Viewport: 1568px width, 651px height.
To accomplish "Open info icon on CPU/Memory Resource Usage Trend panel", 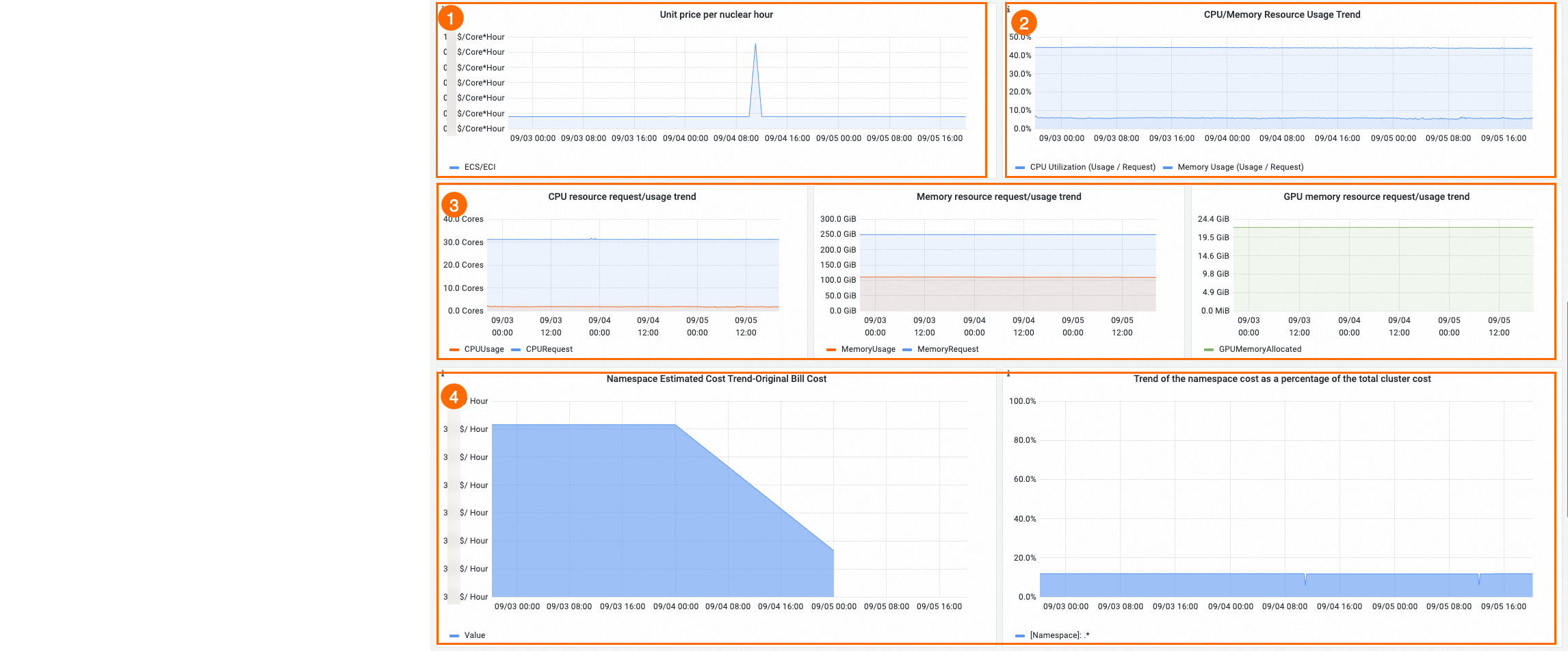I will [x=1008, y=9].
